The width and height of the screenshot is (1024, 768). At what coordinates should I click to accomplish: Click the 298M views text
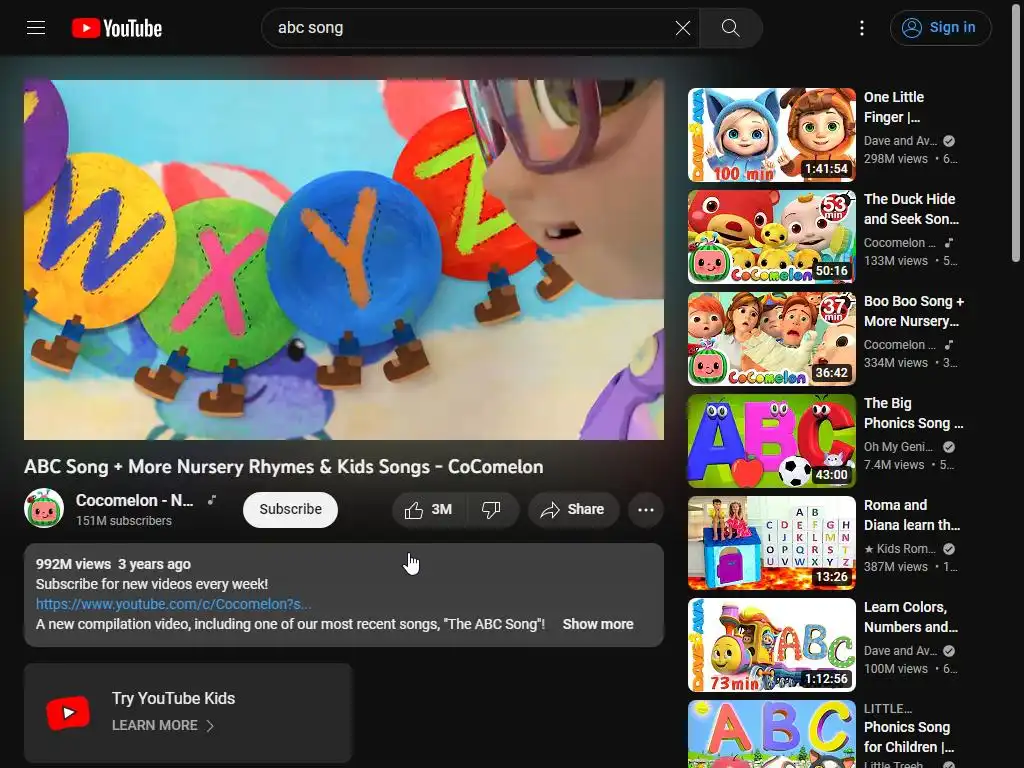(x=895, y=159)
